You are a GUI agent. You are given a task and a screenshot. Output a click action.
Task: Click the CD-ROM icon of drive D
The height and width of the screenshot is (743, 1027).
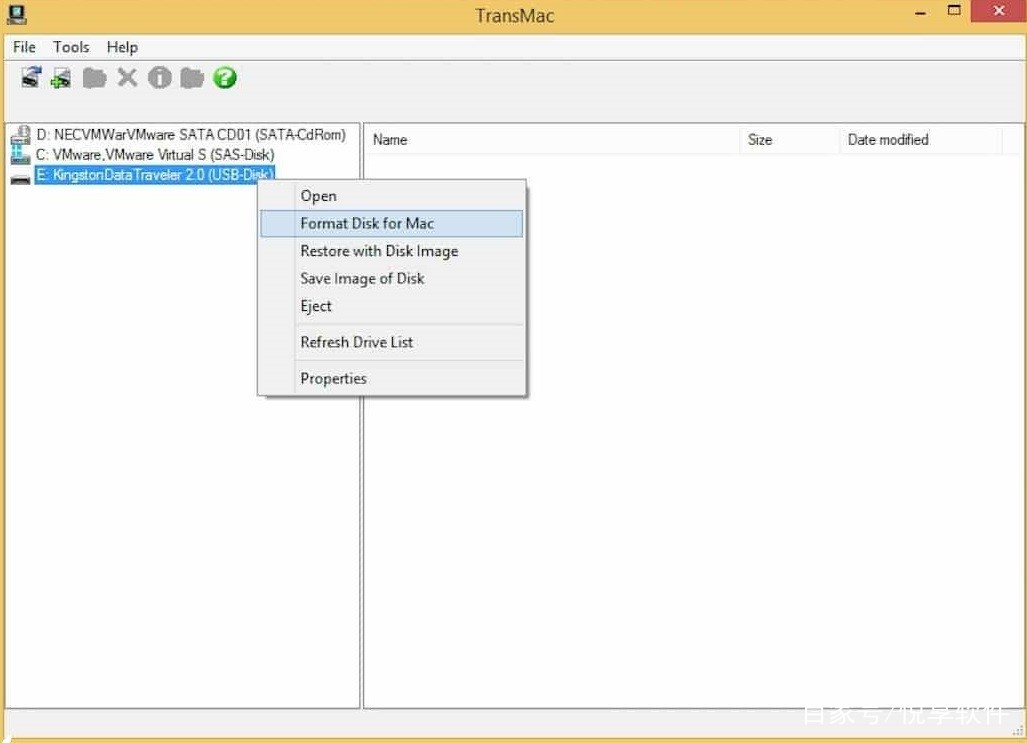coord(21,135)
